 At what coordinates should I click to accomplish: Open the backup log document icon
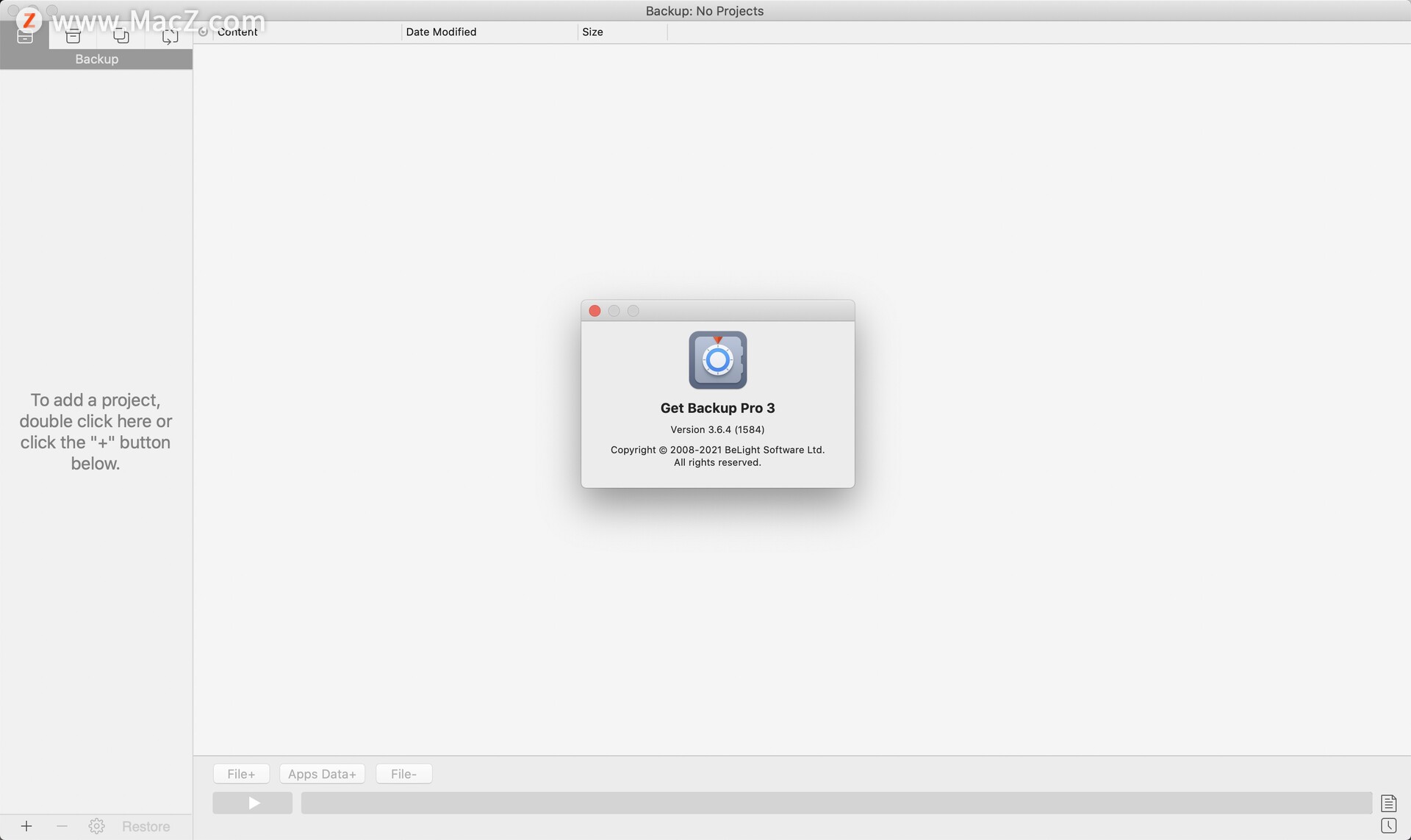point(1389,803)
